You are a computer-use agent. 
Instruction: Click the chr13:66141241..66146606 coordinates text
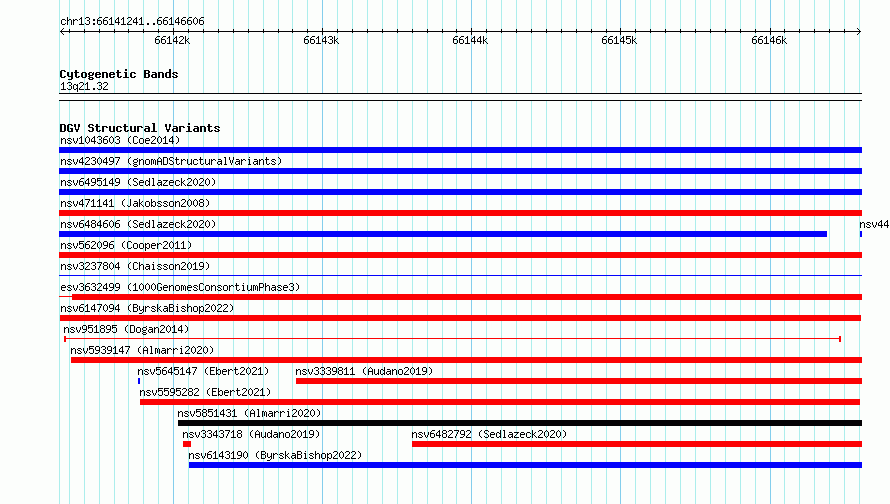point(132,22)
